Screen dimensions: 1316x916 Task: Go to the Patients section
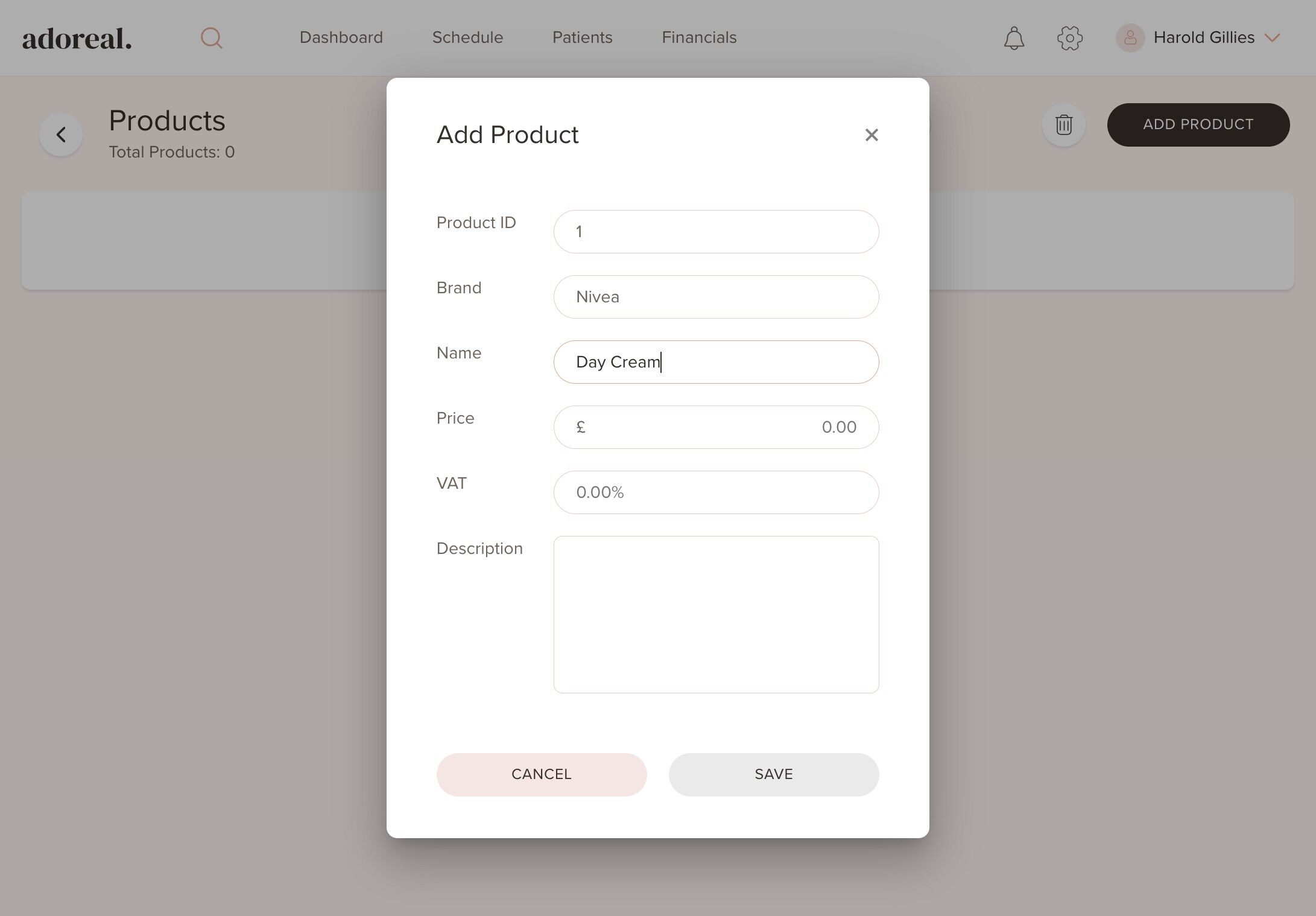[x=582, y=37]
